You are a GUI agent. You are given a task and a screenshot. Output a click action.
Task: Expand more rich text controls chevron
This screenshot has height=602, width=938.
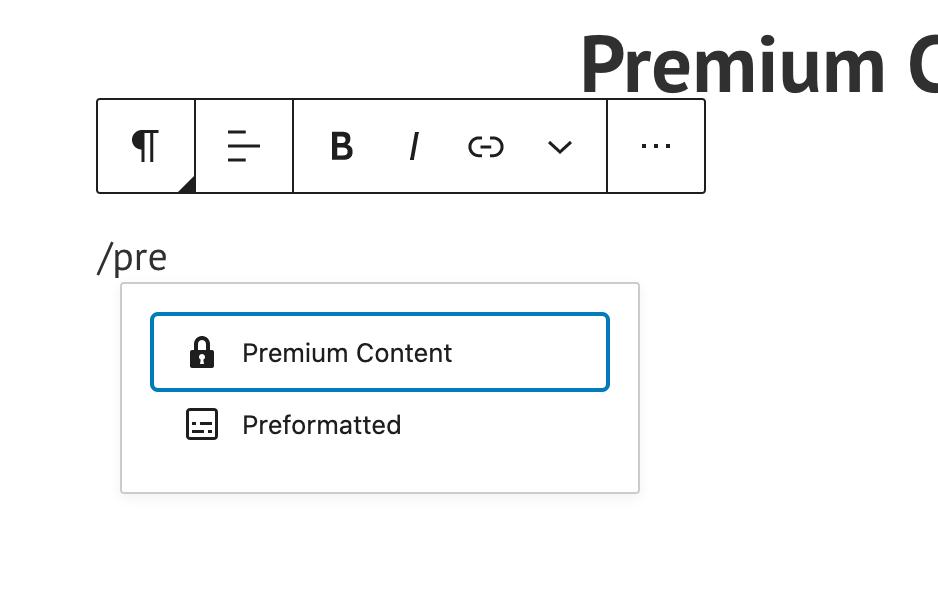click(x=560, y=147)
